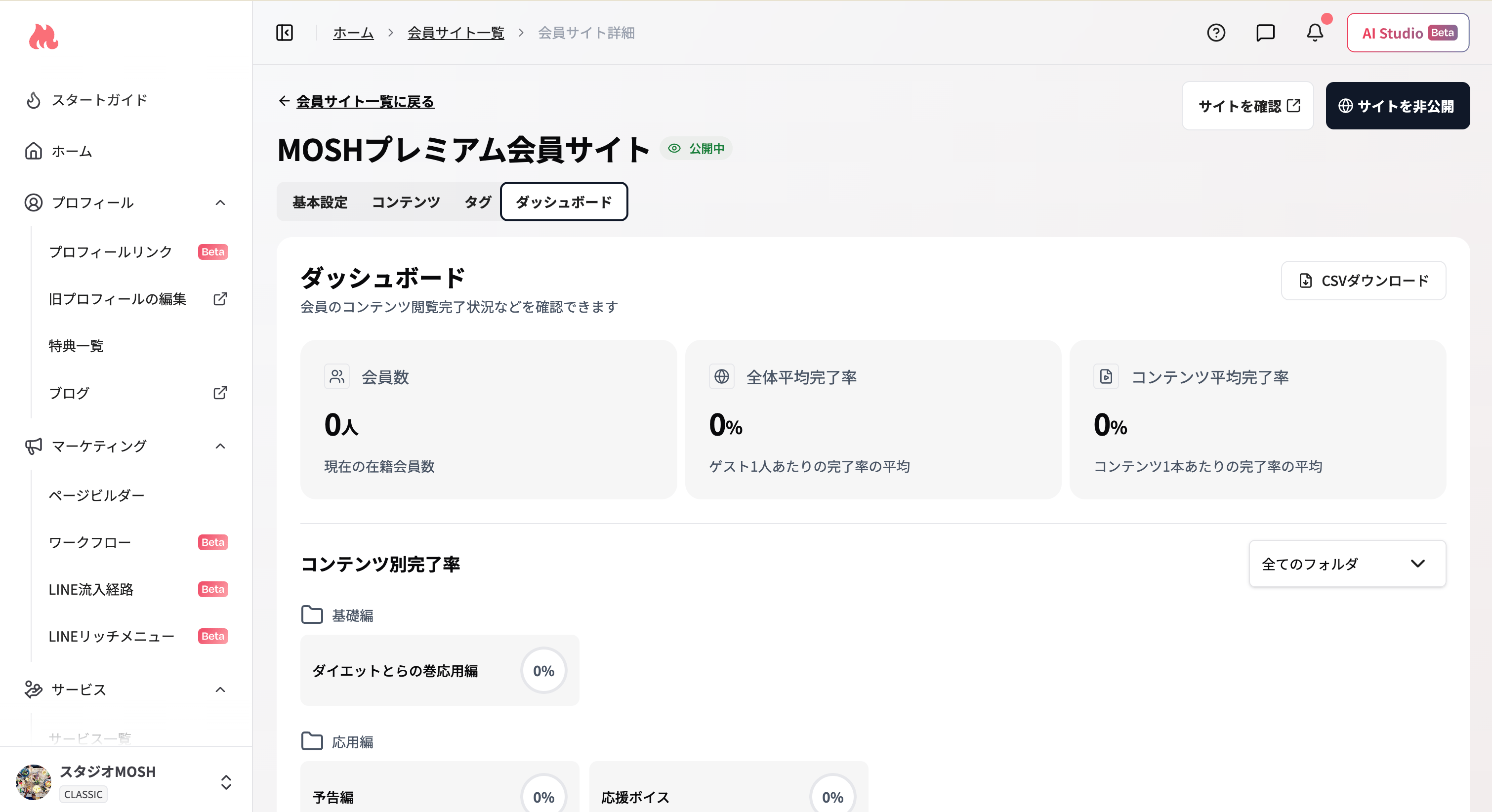Click the 公開中 status badge
The width and height of the screenshot is (1492, 812).
pos(696,148)
